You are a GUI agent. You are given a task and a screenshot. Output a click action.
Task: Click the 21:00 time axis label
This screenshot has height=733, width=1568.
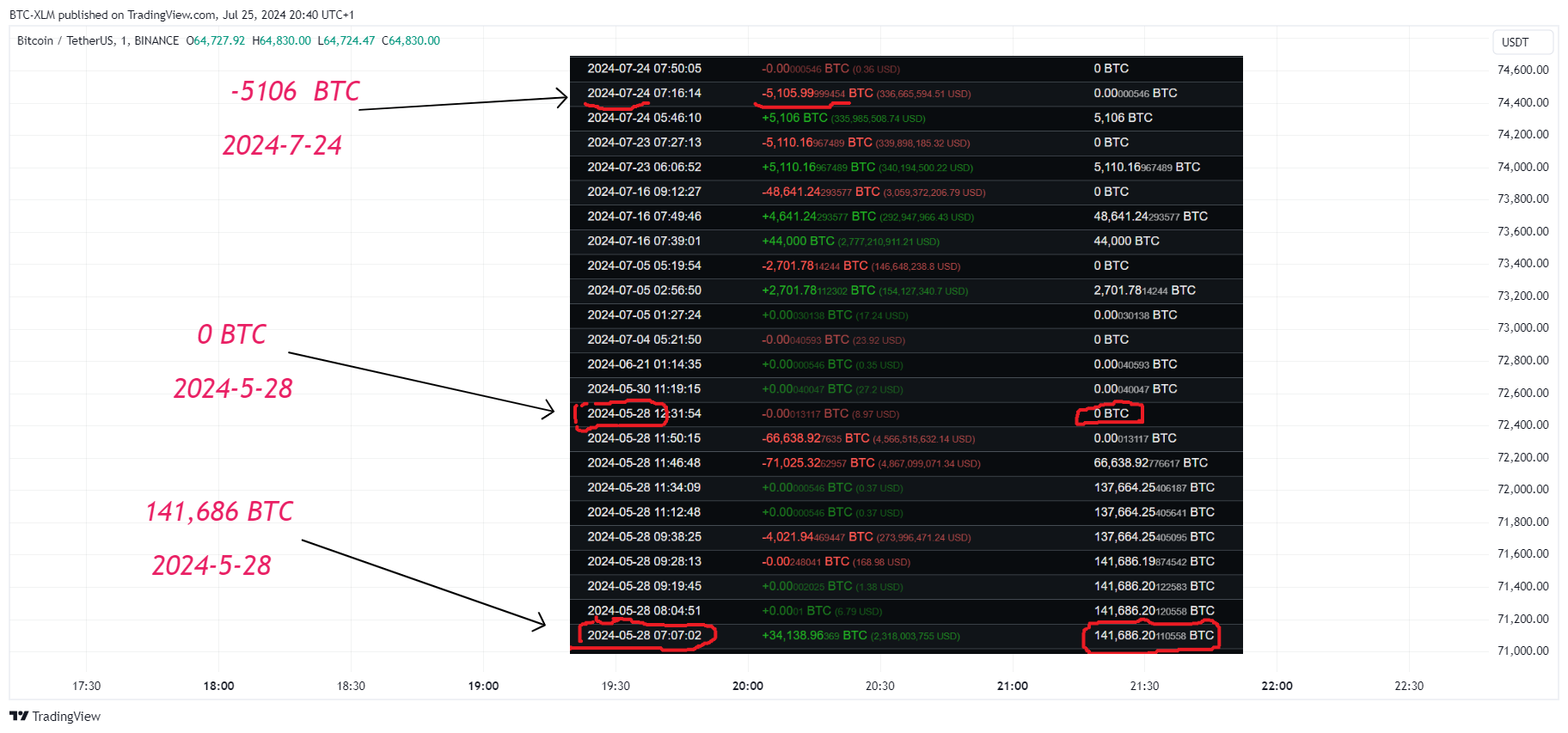tap(1013, 686)
